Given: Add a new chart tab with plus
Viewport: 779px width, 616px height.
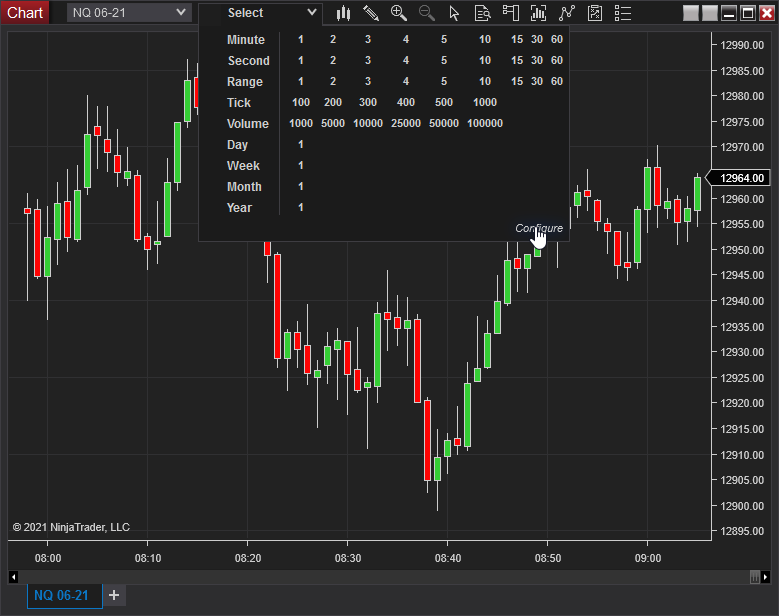Looking at the screenshot, I should 114,595.
